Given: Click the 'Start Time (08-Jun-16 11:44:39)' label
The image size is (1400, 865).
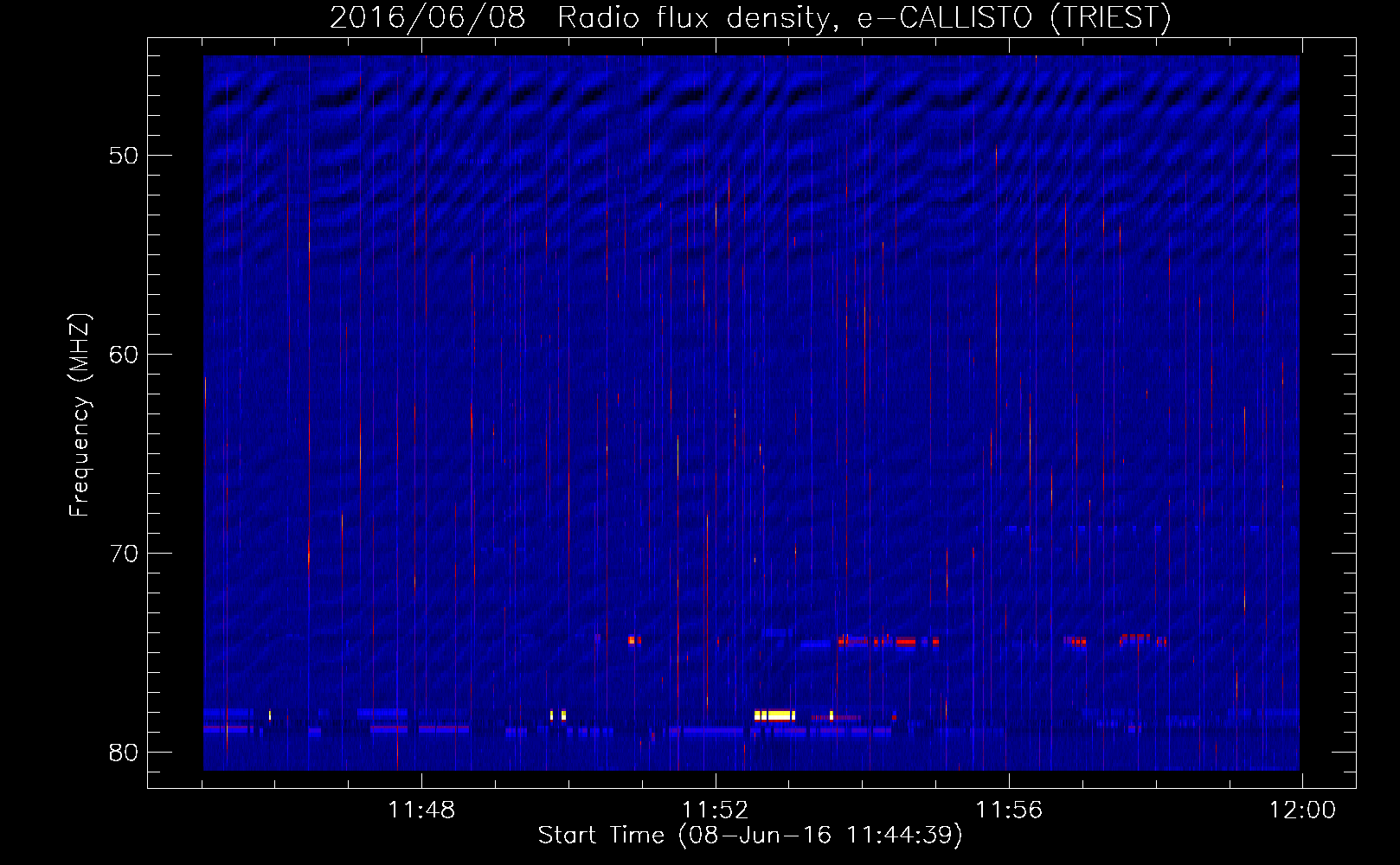Looking at the screenshot, I should tap(750, 836).
